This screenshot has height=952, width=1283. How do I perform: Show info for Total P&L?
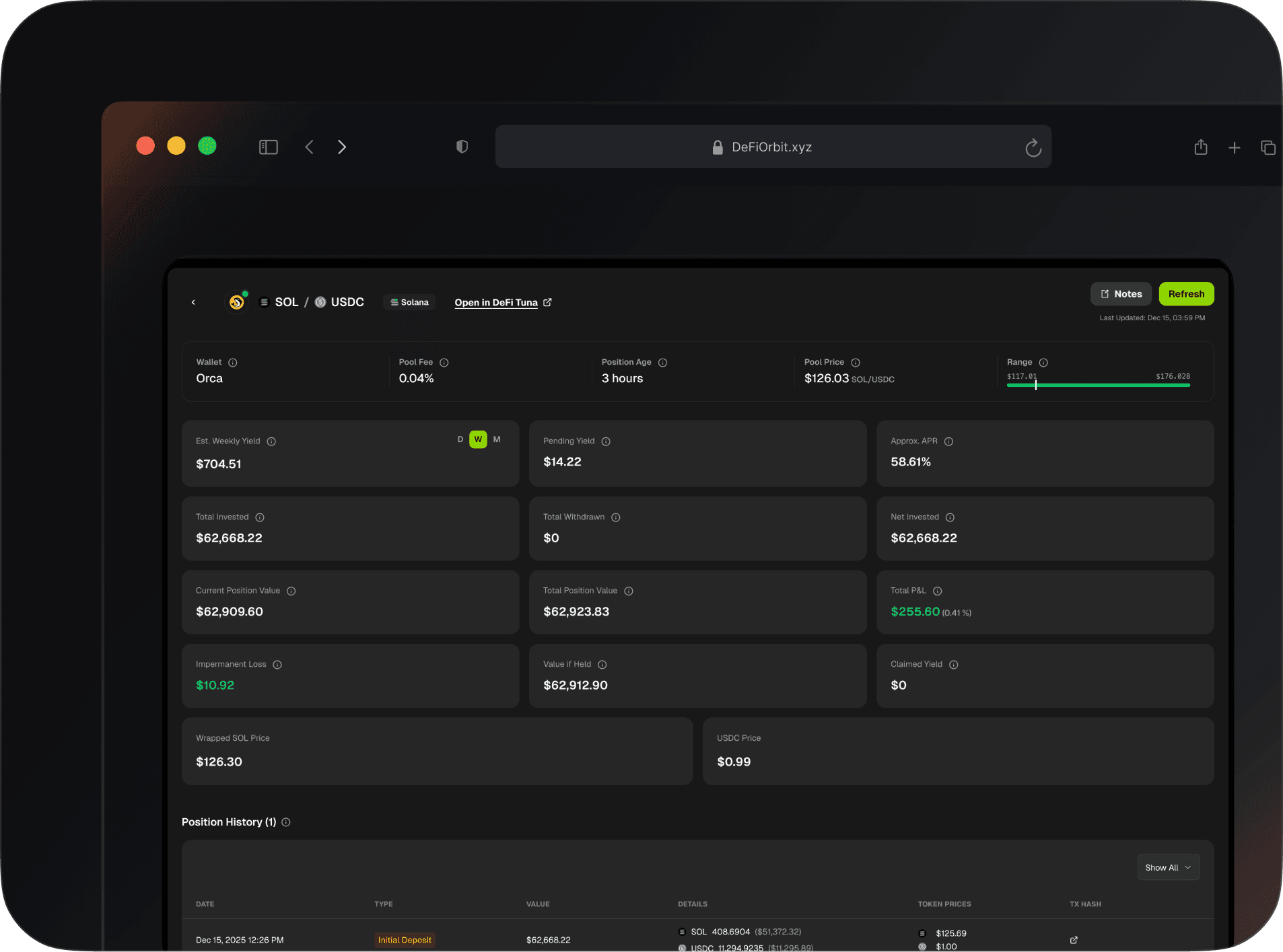[937, 591]
